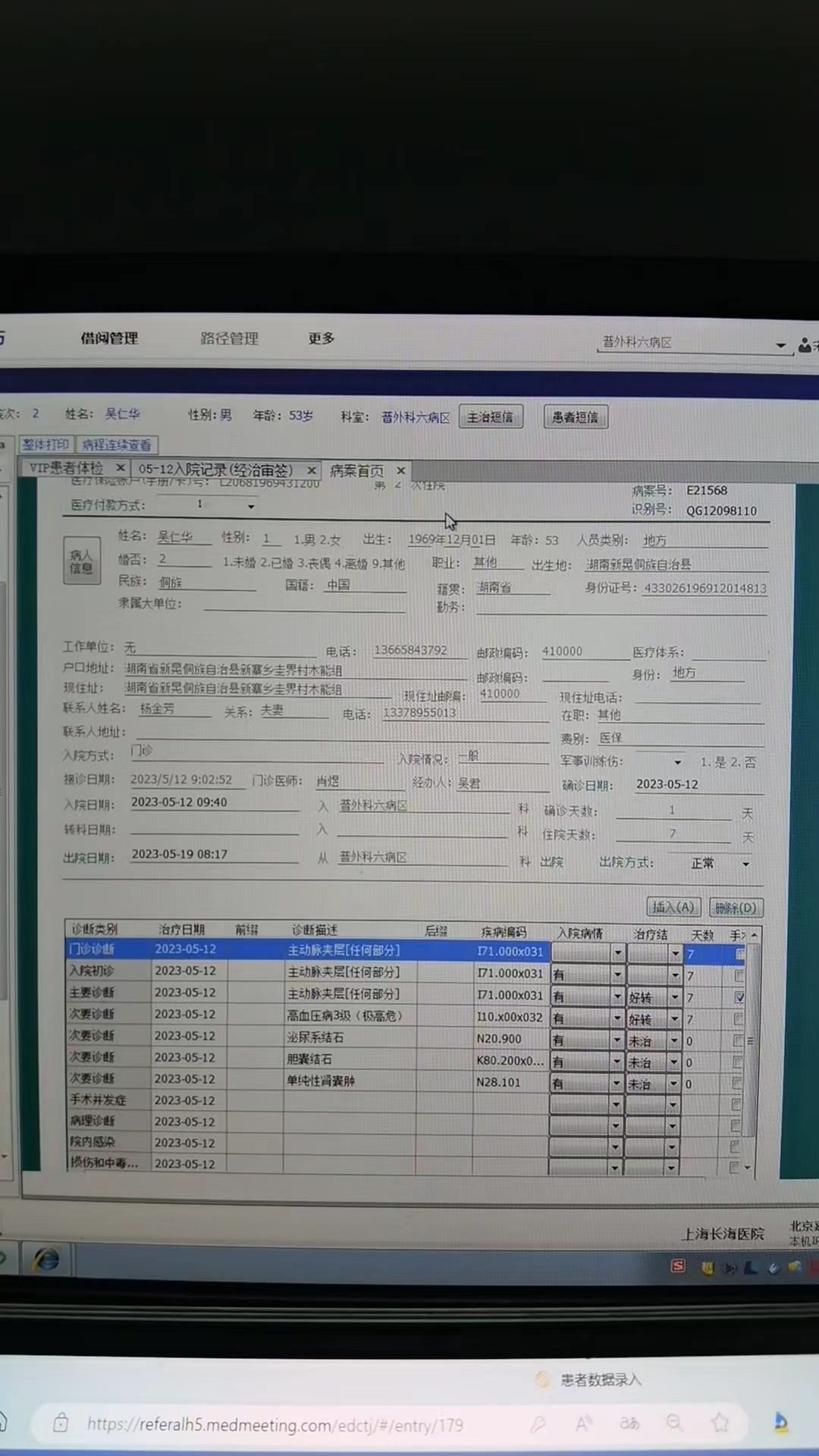Click the 确诊日期 field

(698, 785)
